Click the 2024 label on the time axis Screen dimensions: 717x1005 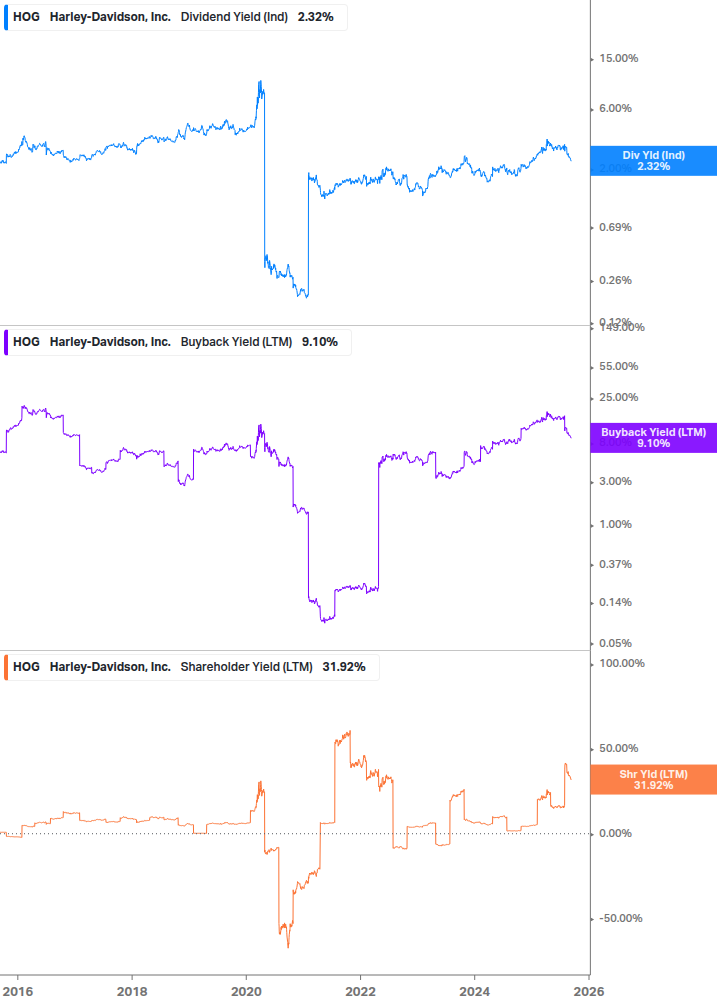click(474, 990)
